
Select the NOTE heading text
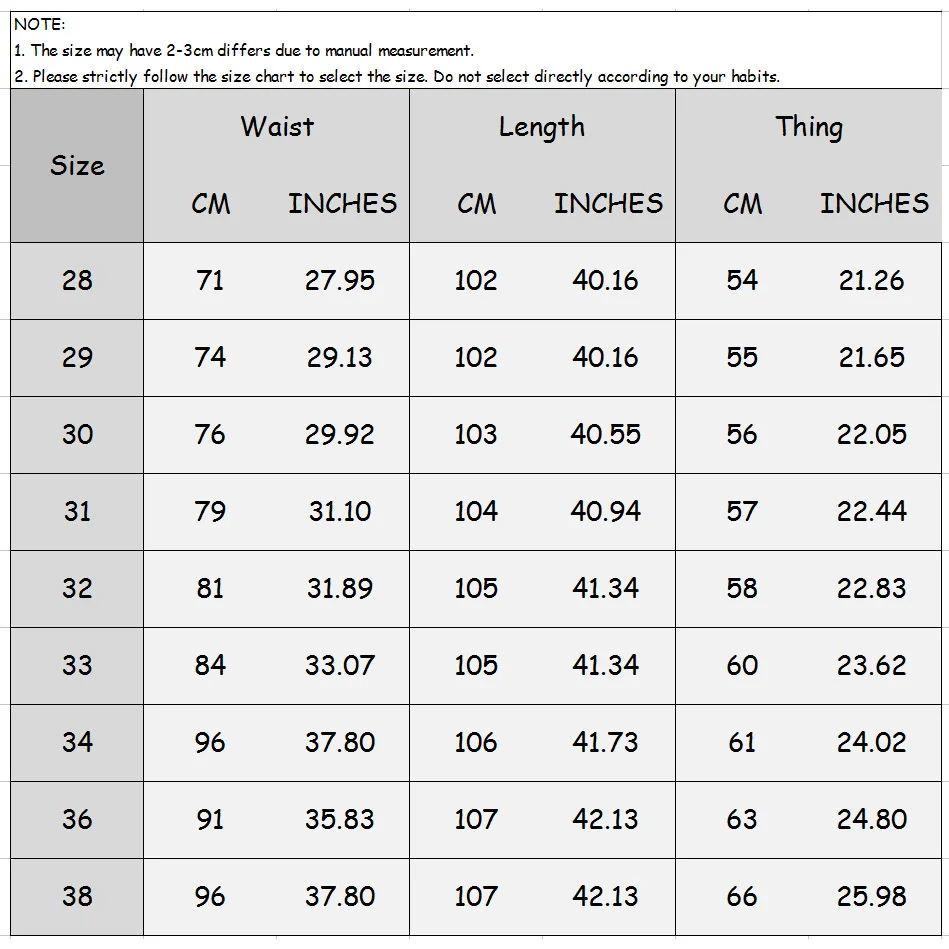click(x=39, y=24)
